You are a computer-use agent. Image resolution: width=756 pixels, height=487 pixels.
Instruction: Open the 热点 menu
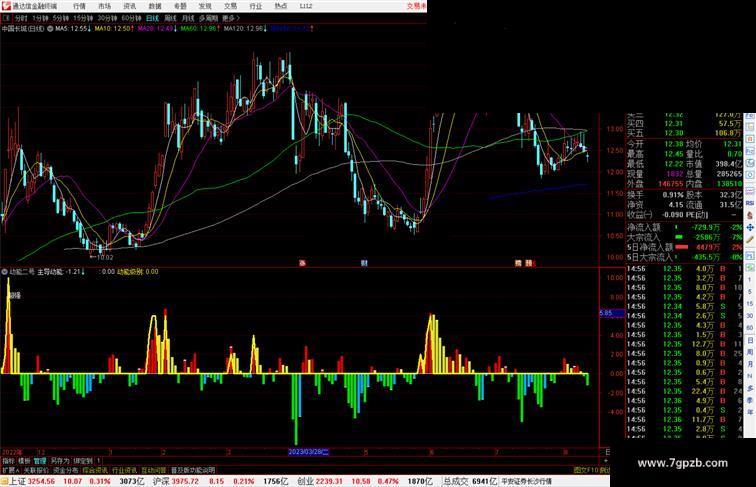[281, 6]
